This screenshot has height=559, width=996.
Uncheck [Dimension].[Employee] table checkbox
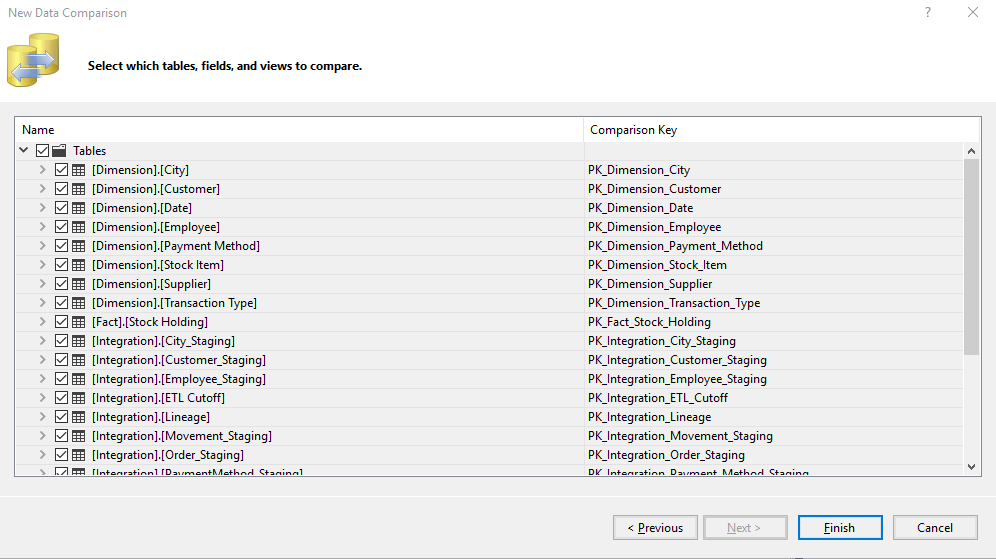click(x=61, y=227)
